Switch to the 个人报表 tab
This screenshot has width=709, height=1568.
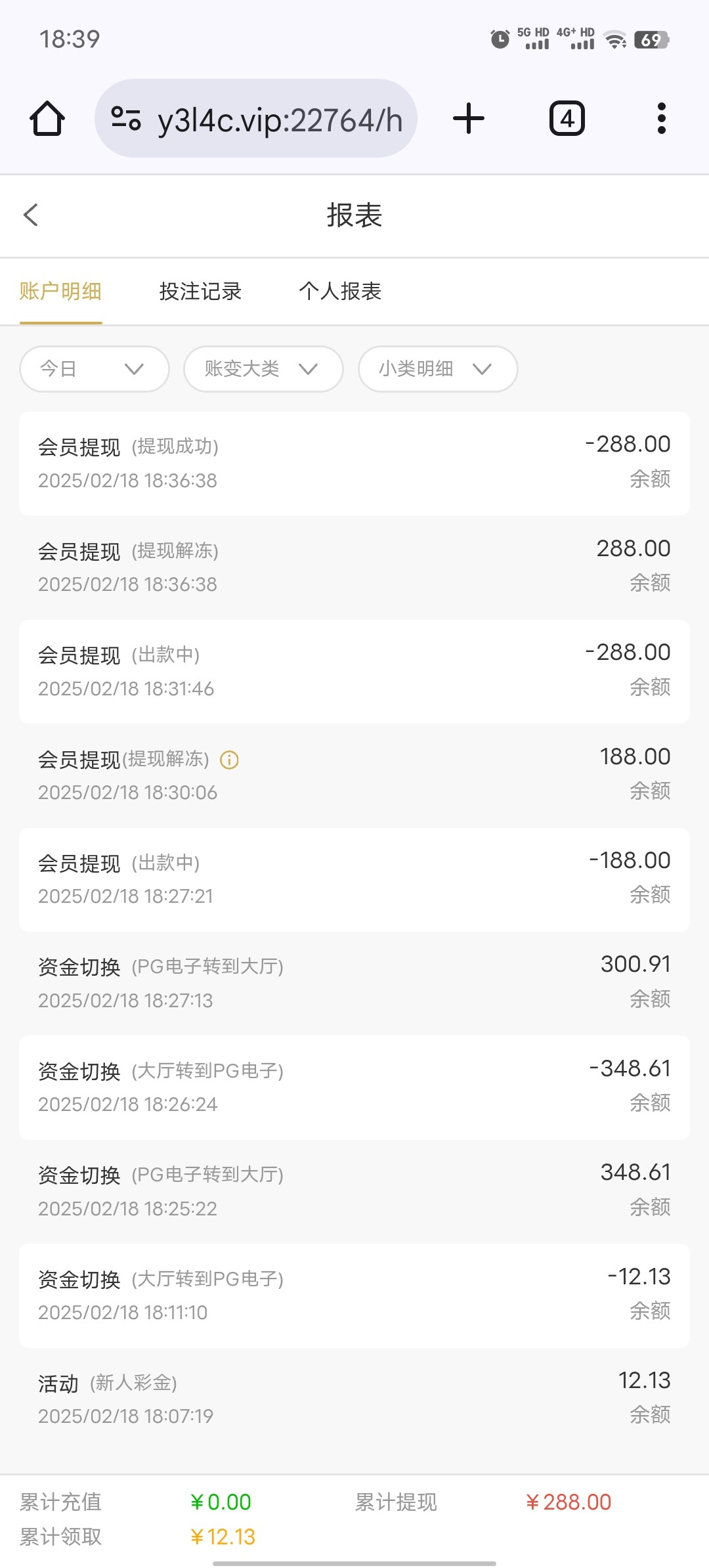pyautogui.click(x=340, y=291)
